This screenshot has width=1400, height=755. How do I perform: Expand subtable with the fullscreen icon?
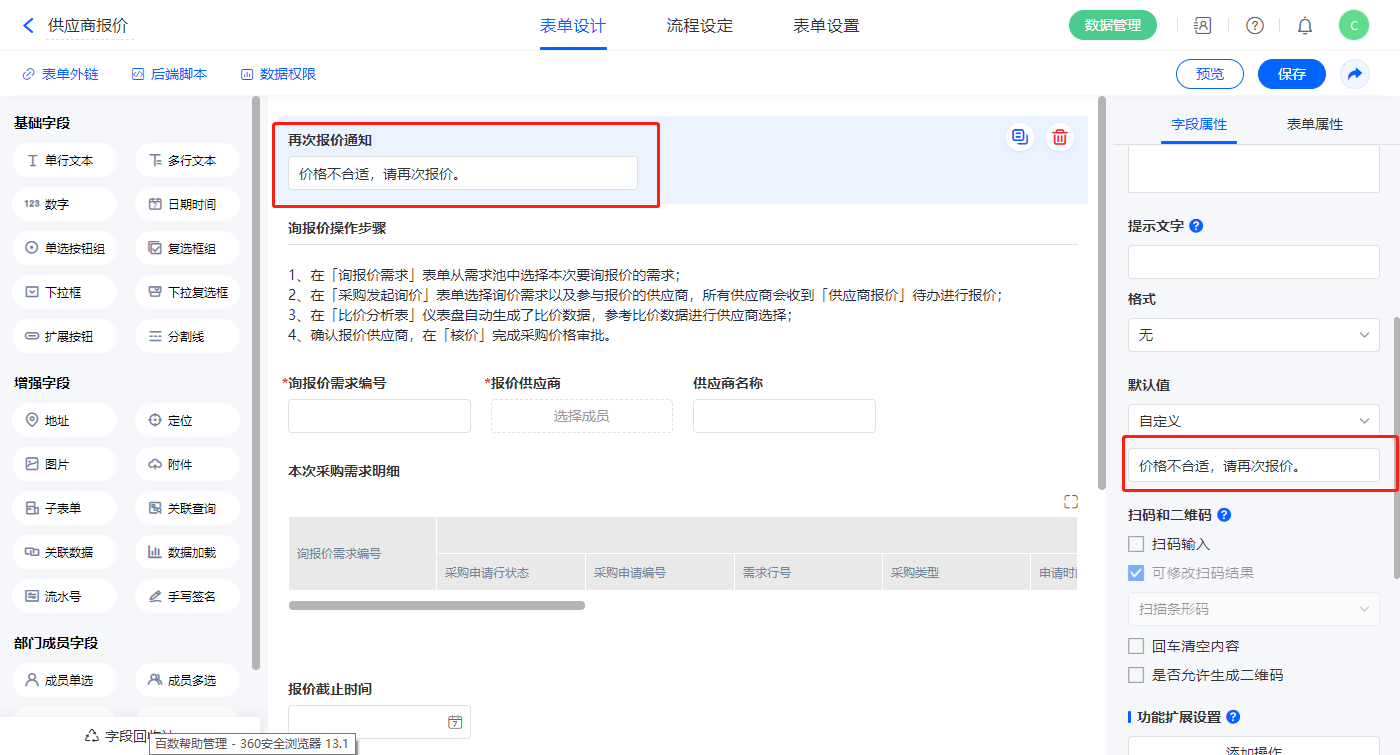pos(1071,502)
